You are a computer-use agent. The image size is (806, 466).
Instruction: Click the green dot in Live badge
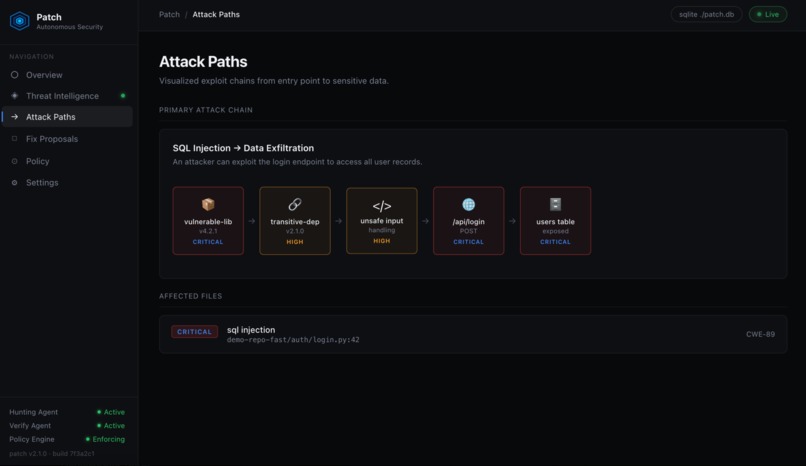[759, 14]
